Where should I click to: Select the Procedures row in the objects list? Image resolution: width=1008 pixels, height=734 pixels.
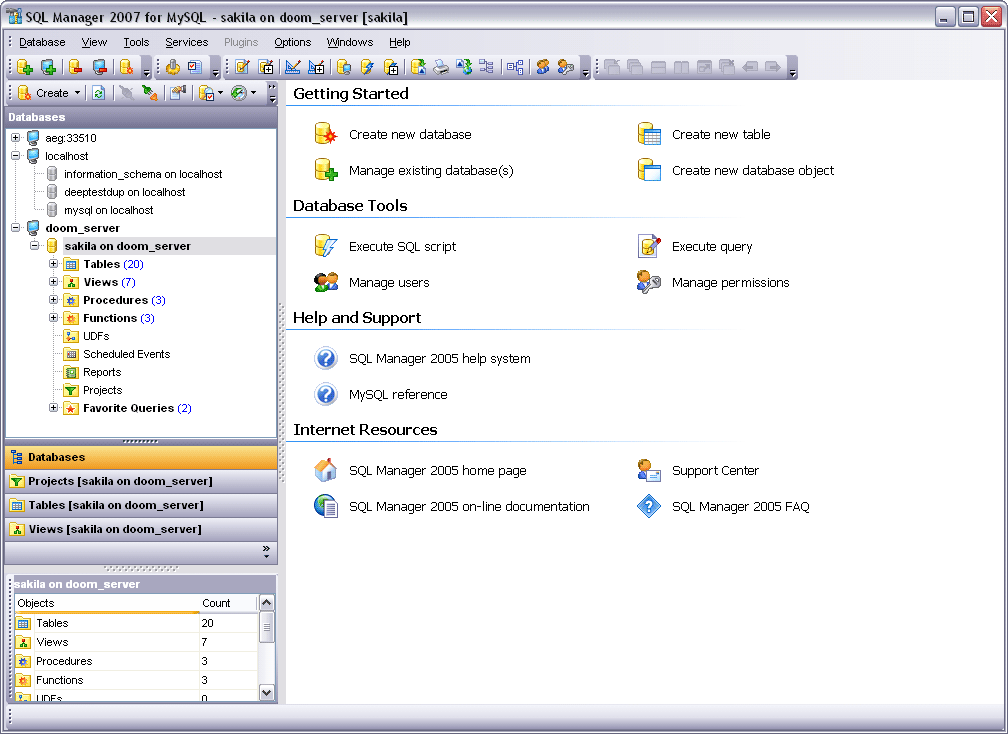click(136, 661)
